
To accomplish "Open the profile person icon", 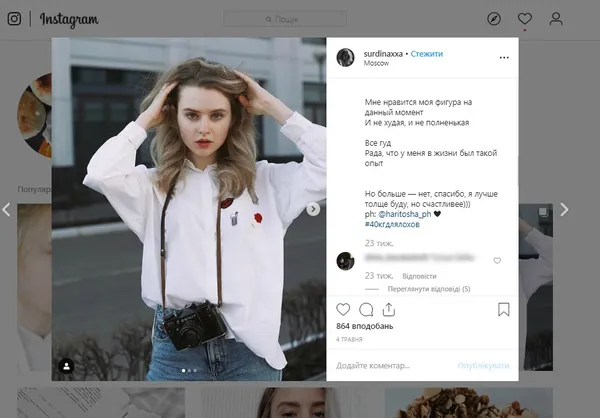I will [x=556, y=19].
